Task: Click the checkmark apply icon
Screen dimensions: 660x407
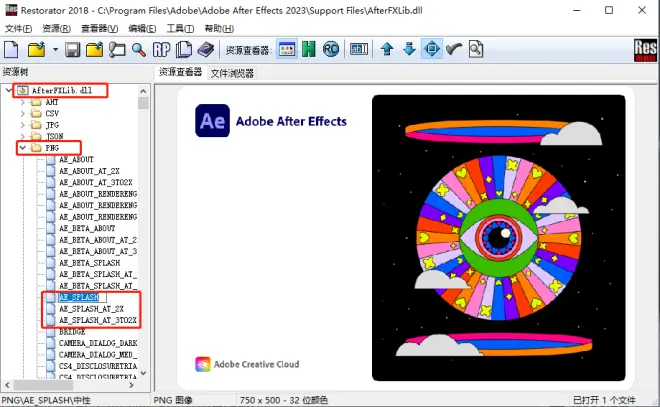Action: (454, 49)
